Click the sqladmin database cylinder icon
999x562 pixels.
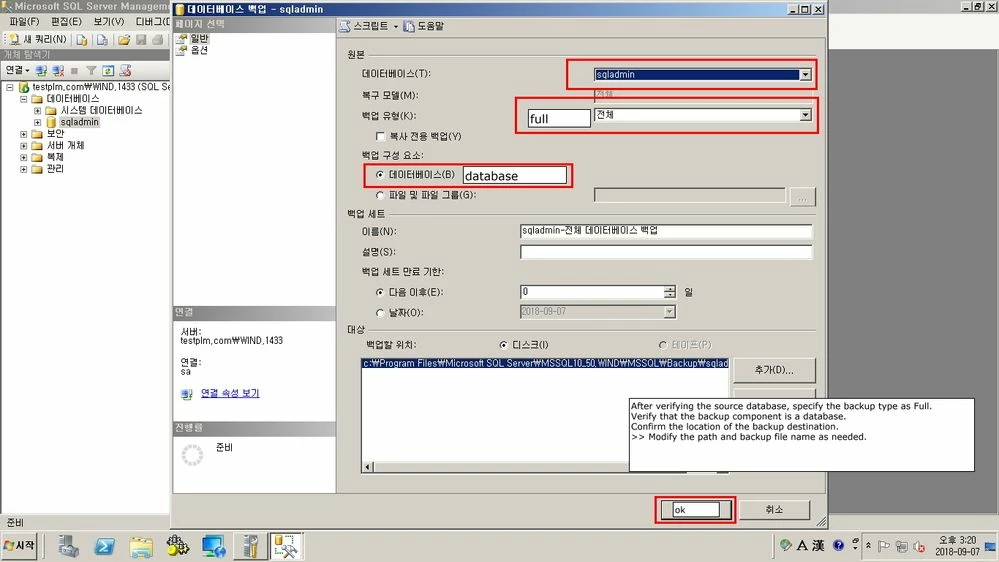51,122
